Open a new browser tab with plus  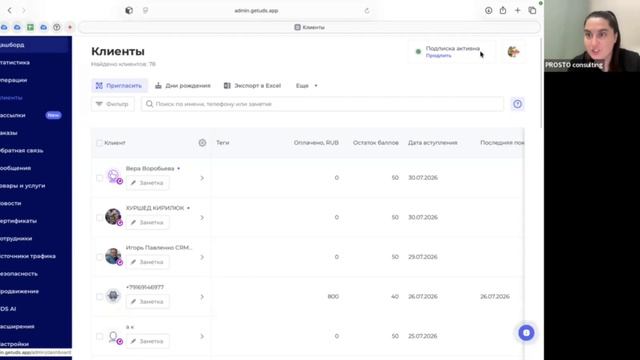pyautogui.click(x=518, y=11)
